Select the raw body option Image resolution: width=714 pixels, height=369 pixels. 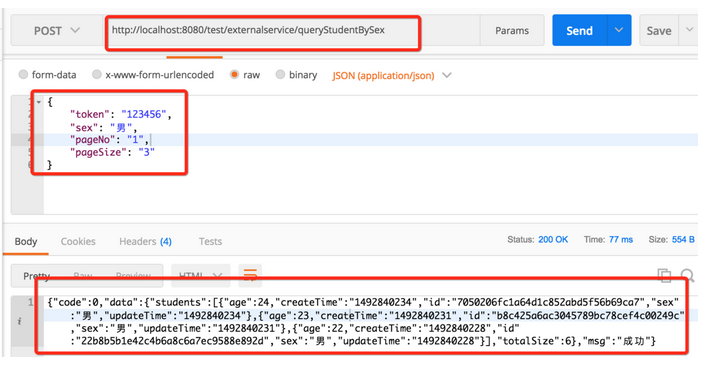pyautogui.click(x=245, y=75)
